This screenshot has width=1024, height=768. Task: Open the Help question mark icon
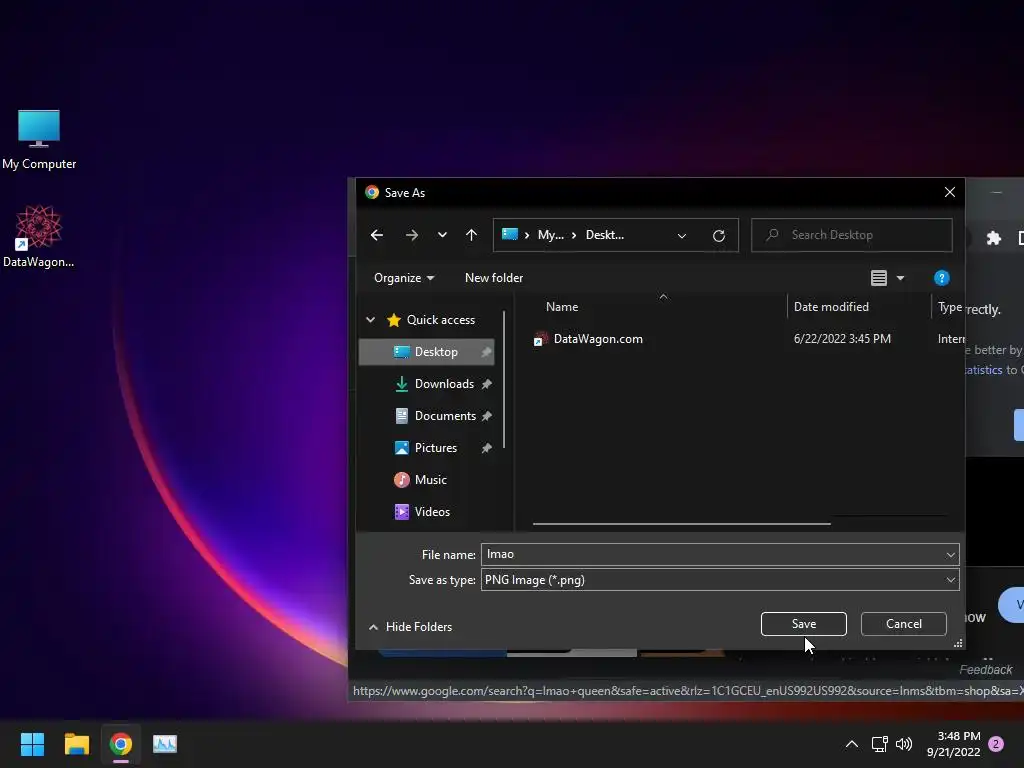pyautogui.click(x=942, y=278)
